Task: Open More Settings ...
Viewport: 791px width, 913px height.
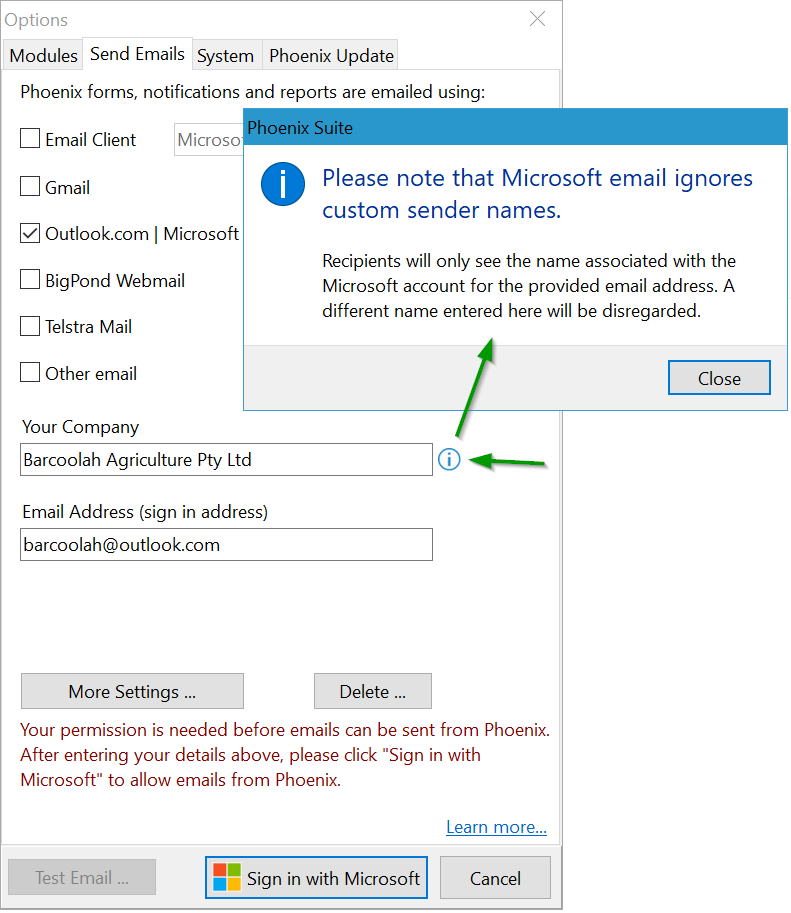Action: point(132,691)
